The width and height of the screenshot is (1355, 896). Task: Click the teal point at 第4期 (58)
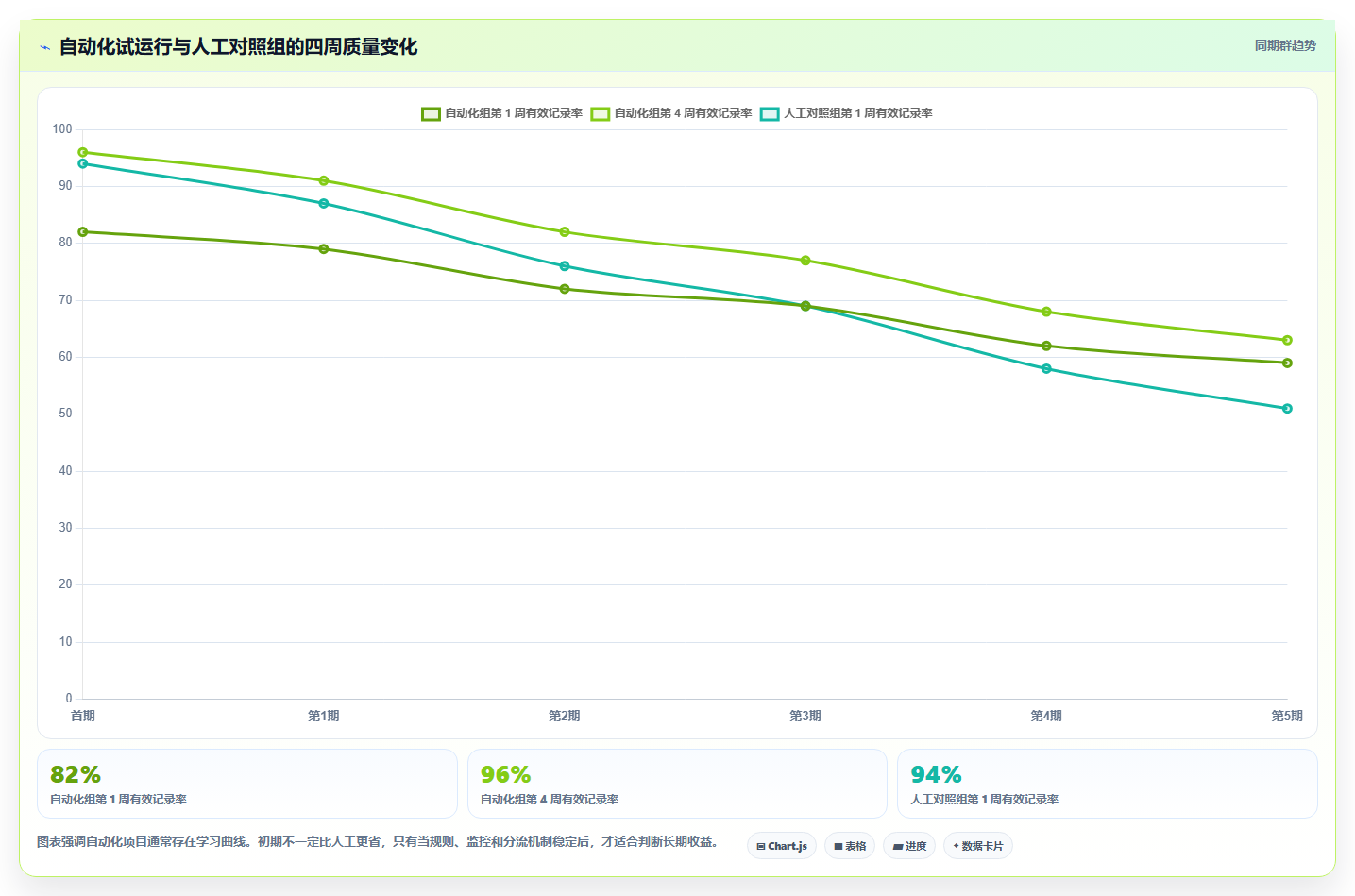(x=1046, y=368)
